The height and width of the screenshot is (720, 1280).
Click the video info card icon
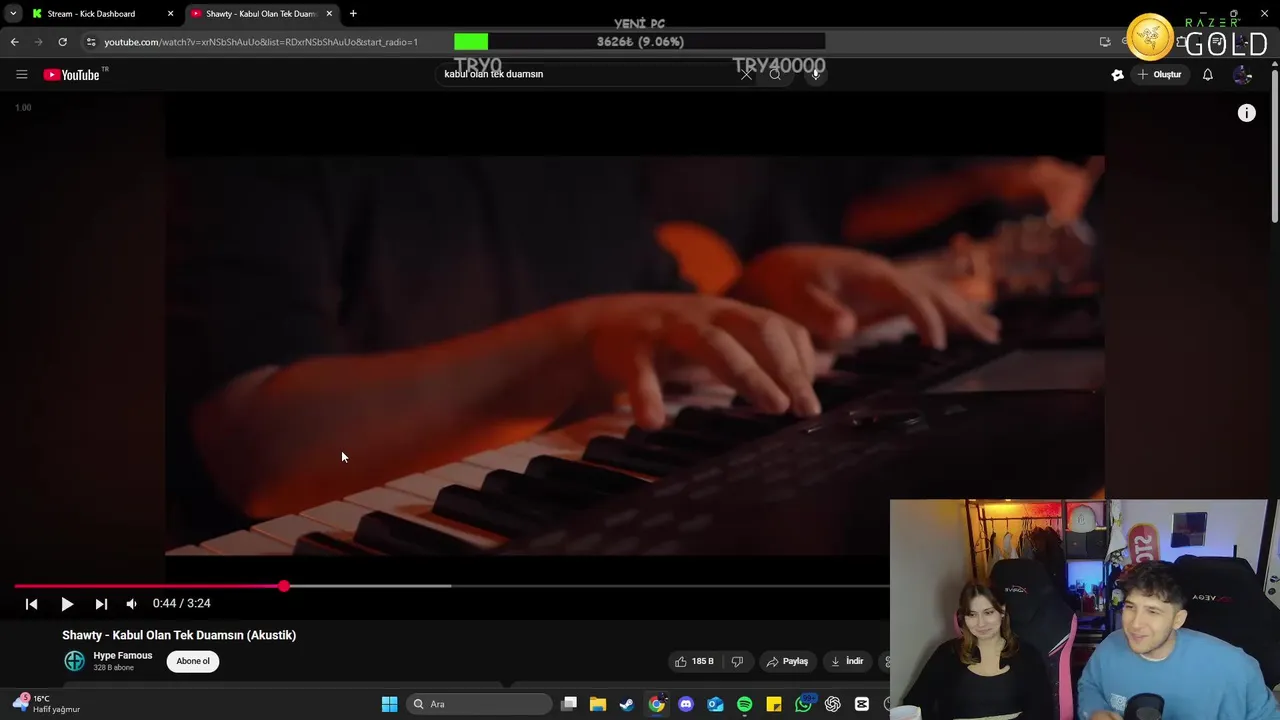(x=1246, y=113)
